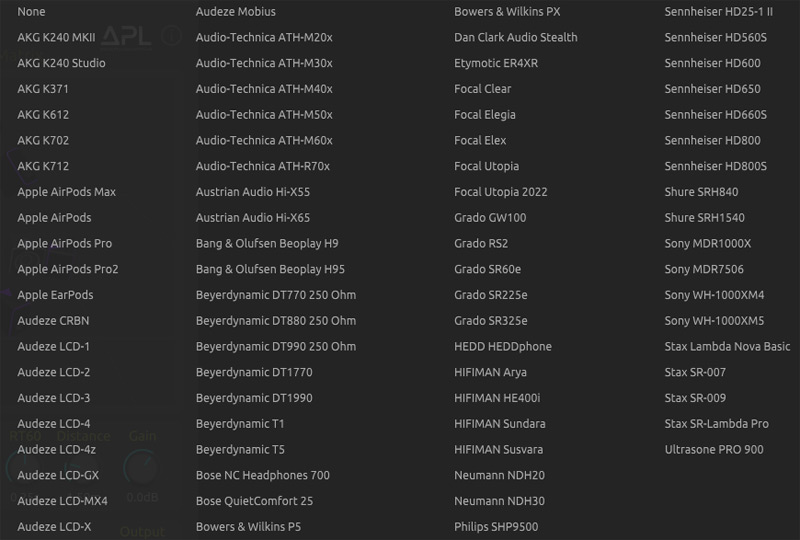Select Audeze Mobius from the menu
Viewport: 800px width, 540px height.
(x=235, y=12)
